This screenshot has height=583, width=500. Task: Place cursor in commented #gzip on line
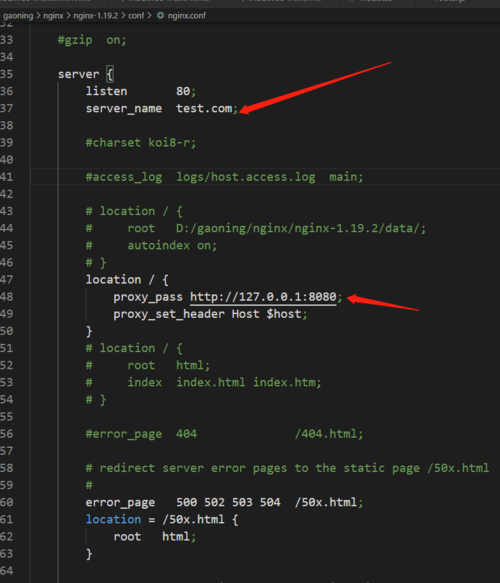pyautogui.click(x=92, y=40)
